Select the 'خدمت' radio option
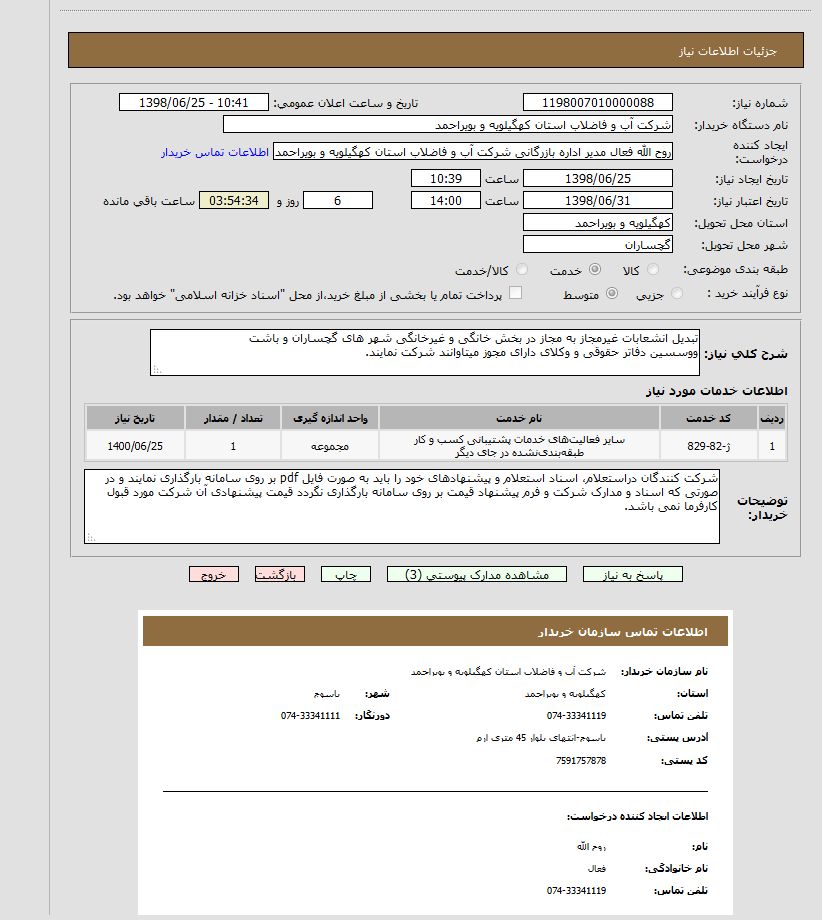The image size is (822, 920). 595,270
